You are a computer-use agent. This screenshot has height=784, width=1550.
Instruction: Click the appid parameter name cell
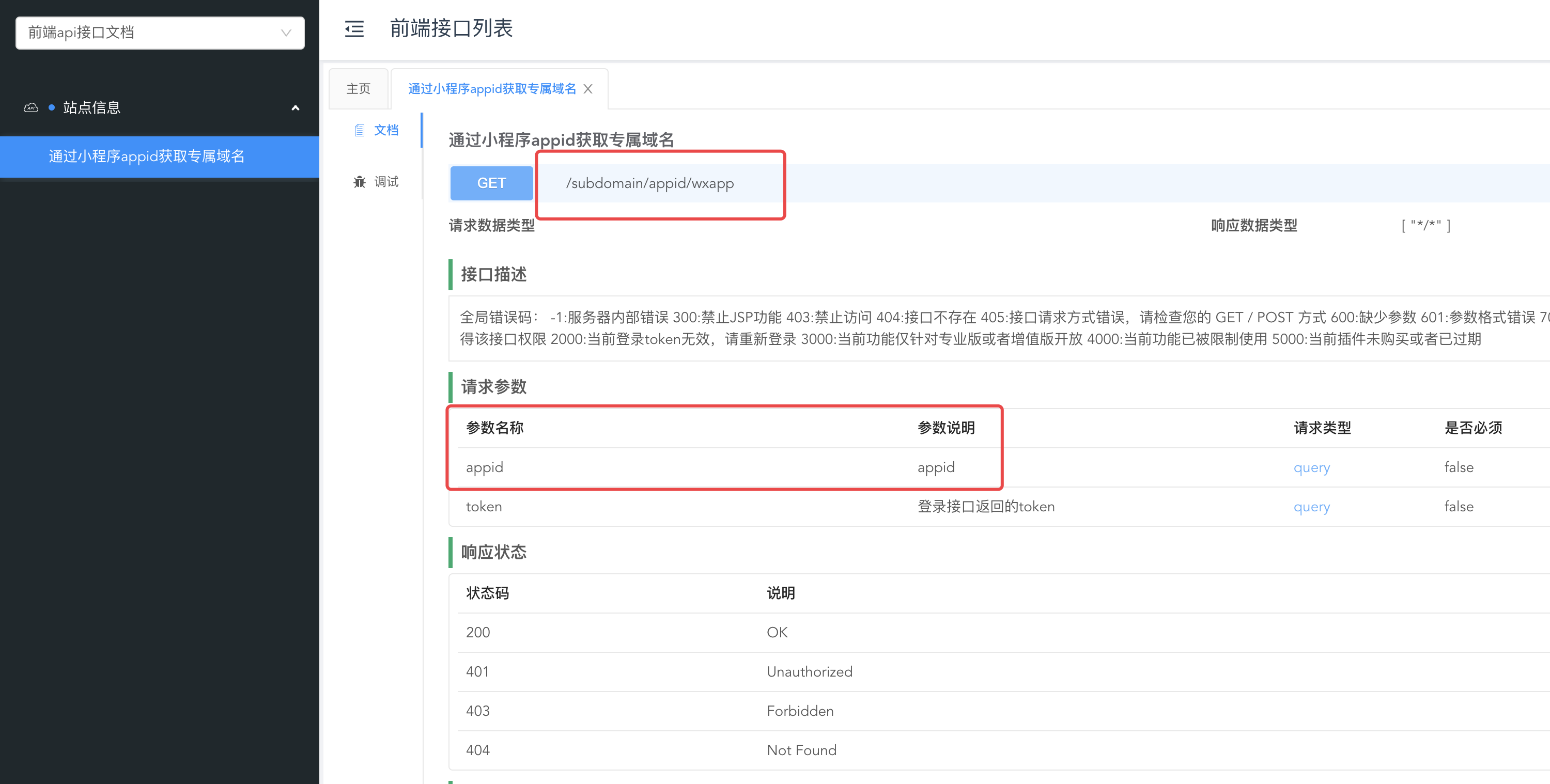pos(485,467)
